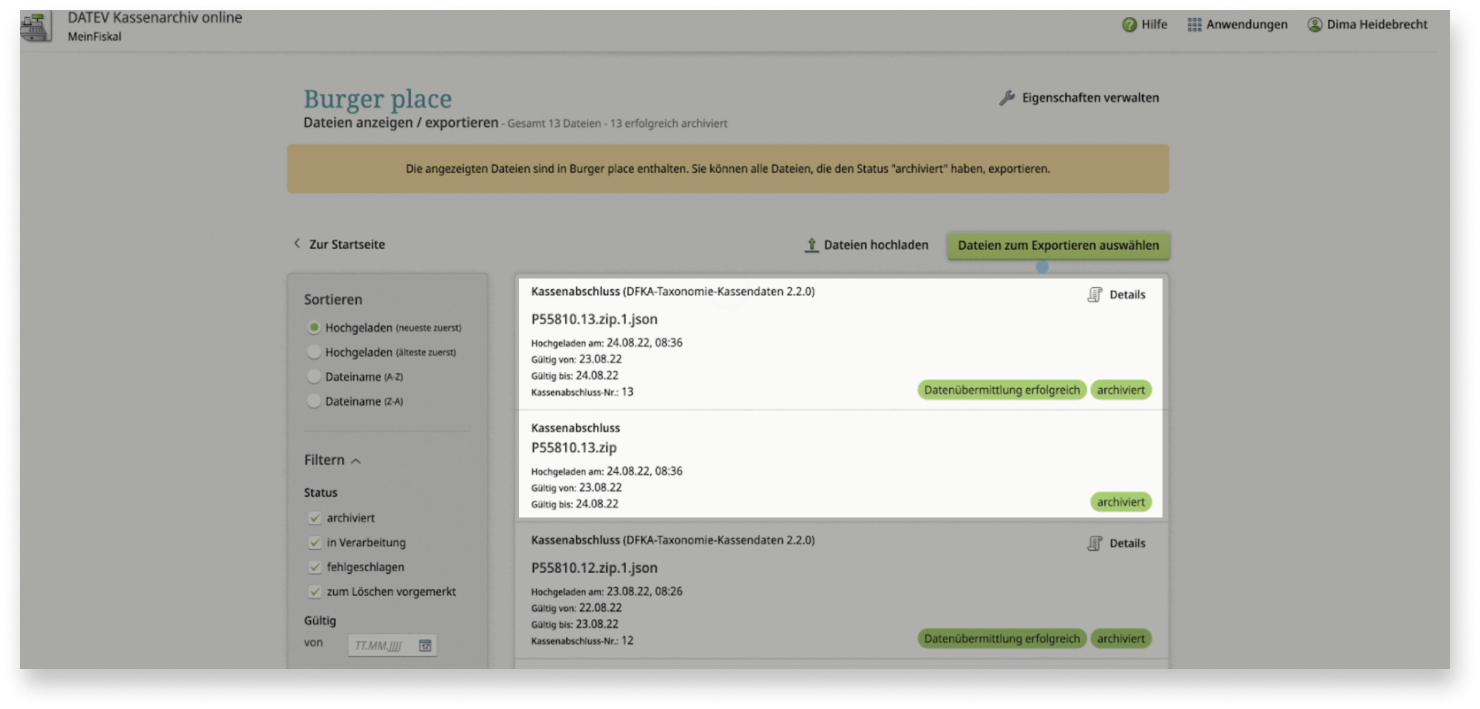Open the Anwendungen grid icon
1480x709 pixels.
point(1194,25)
